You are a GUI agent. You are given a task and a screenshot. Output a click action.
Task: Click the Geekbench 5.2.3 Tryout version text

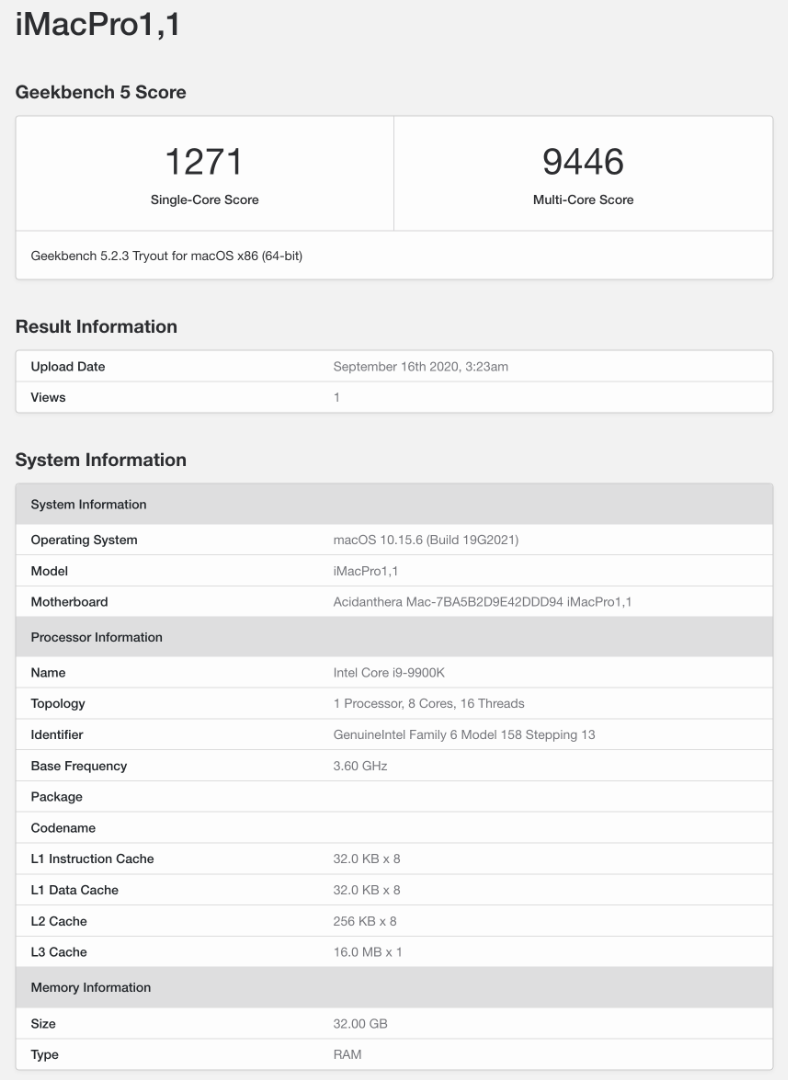pyautogui.click(x=166, y=256)
